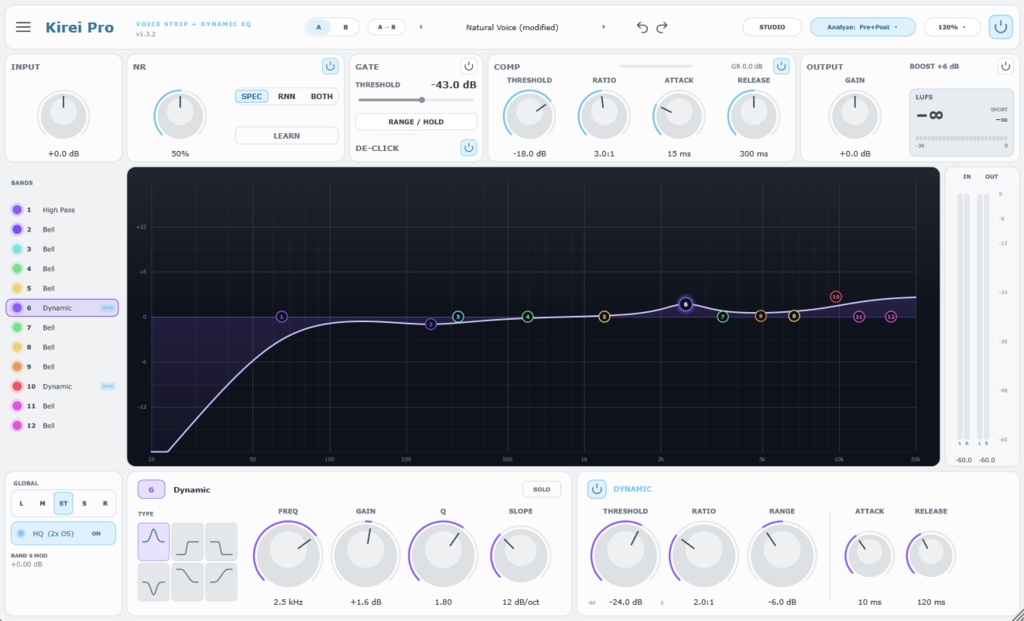Viewport: 1024px width, 621px height.
Task: Select the ST stereo channel mode
Action: pos(63,503)
